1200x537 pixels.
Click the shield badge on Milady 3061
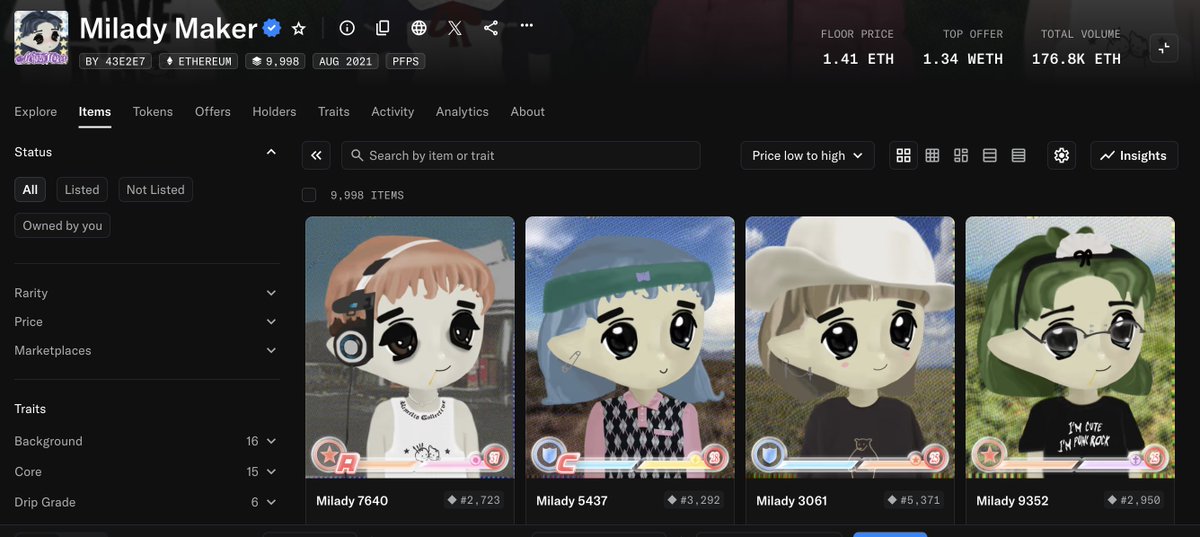768,457
